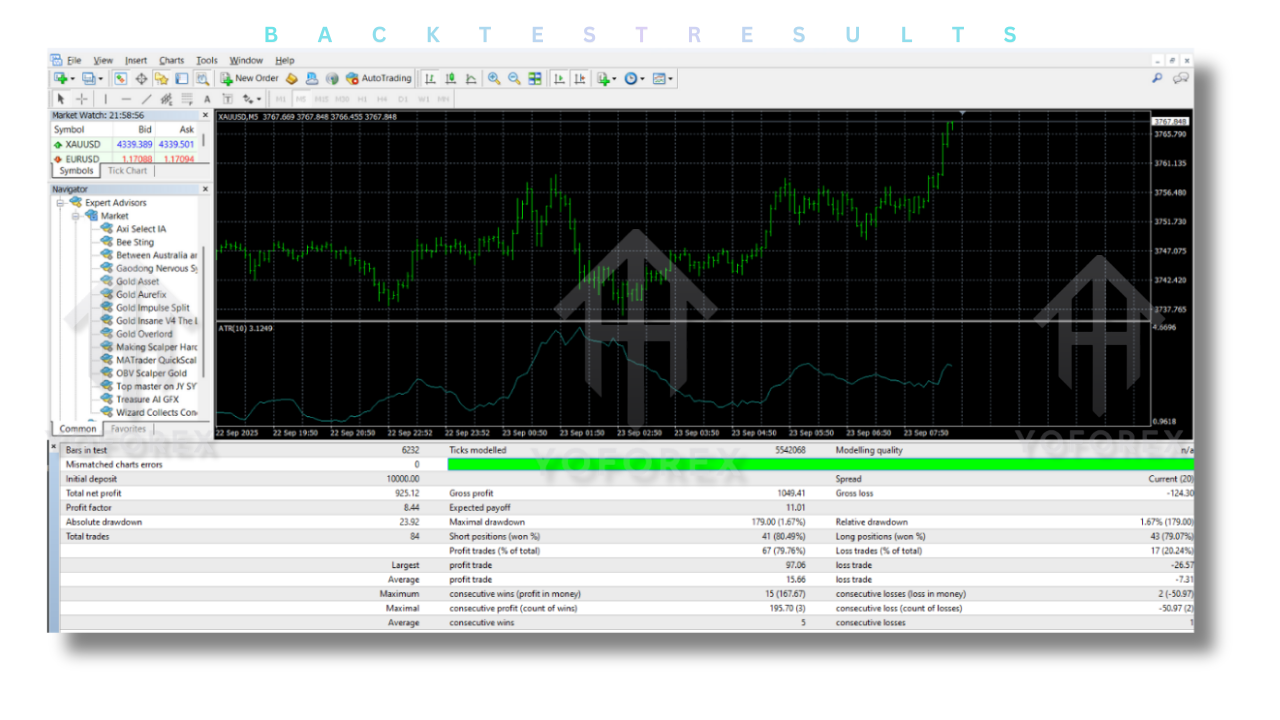This screenshot has height=720, width=1280.
Task: Click the Tile Windows icon
Action: click(x=535, y=78)
